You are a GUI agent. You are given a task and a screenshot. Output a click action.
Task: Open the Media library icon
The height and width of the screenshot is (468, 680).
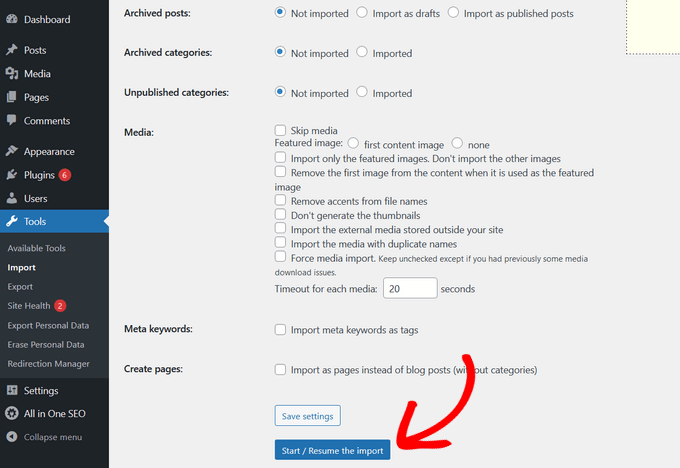pos(12,74)
